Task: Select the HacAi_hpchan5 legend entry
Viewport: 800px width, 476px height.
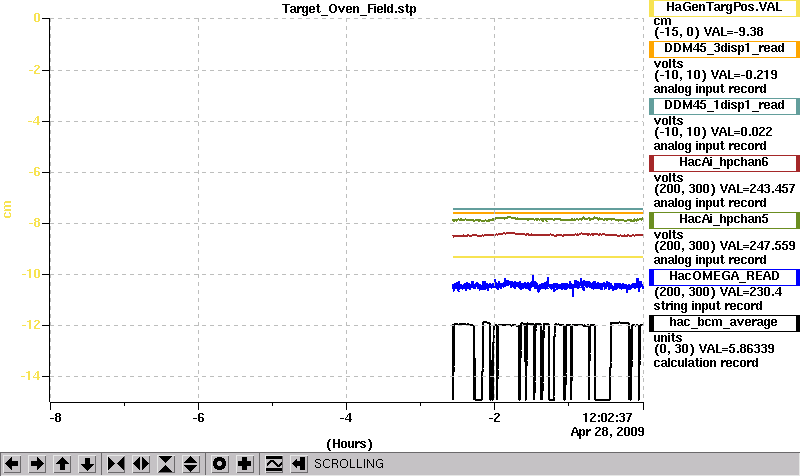Action: pyautogui.click(x=724, y=220)
